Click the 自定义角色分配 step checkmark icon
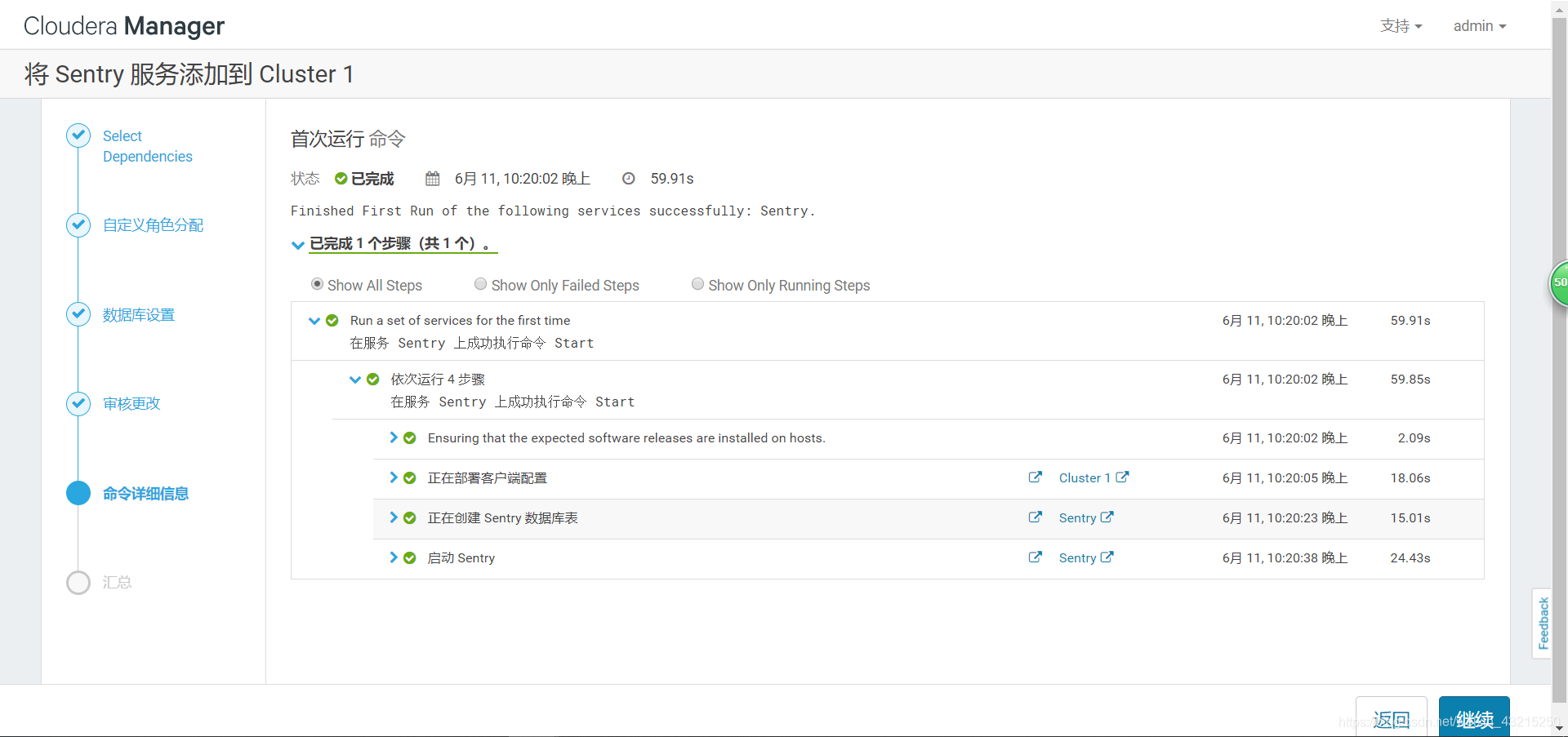 pos(78,224)
